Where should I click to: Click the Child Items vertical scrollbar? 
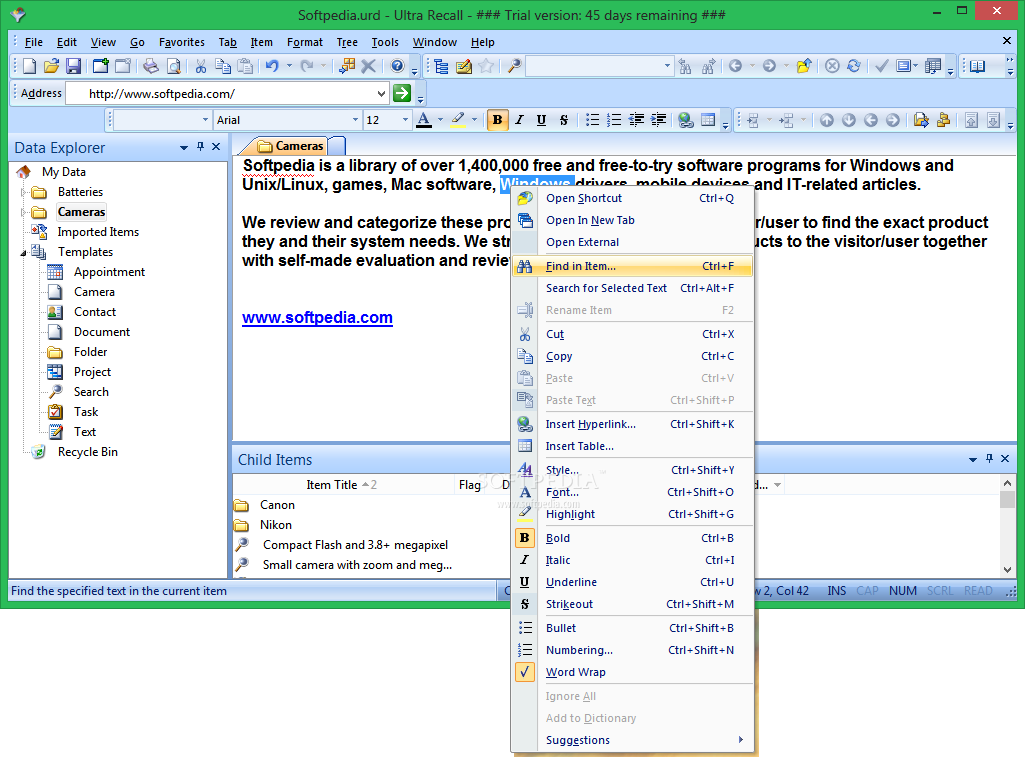[x=1007, y=526]
